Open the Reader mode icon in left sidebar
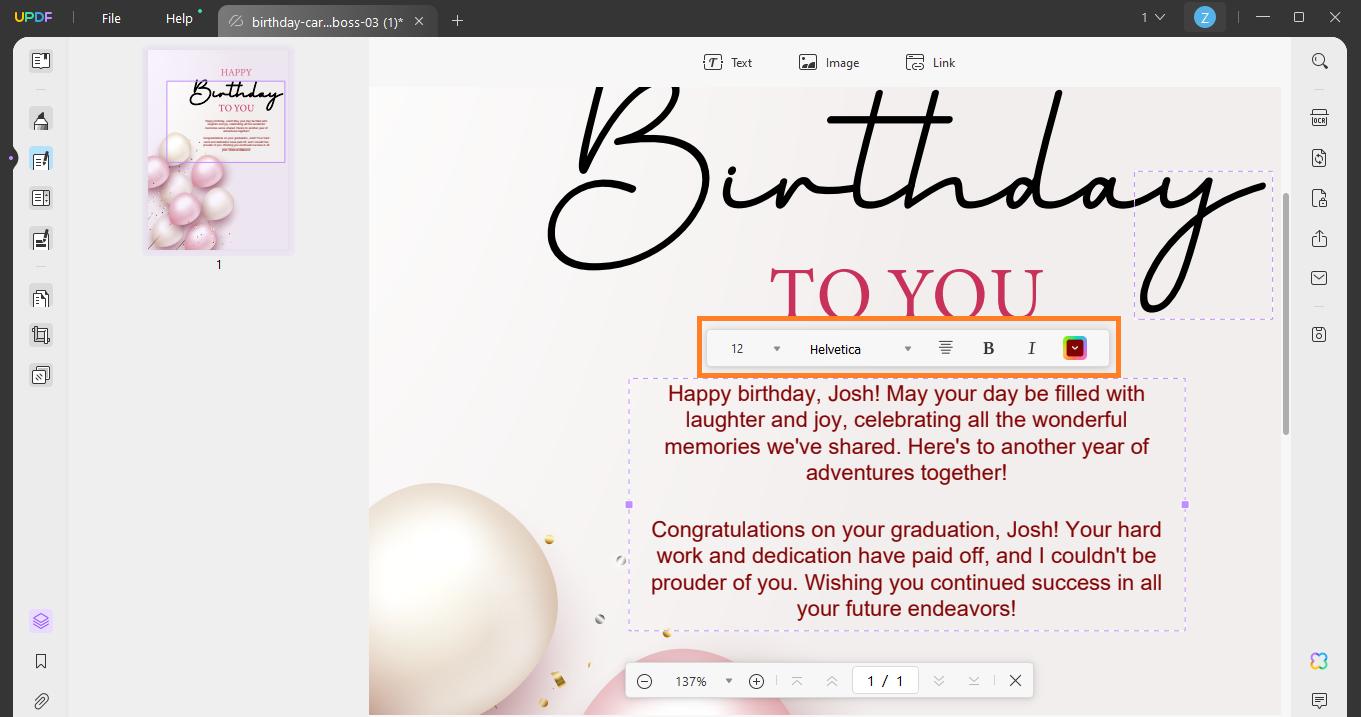The image size is (1361, 717). pos(41,61)
